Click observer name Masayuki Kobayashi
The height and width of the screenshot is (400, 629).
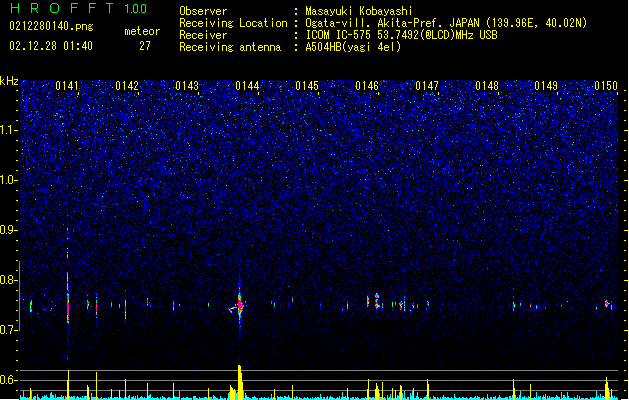pyautogui.click(x=359, y=11)
